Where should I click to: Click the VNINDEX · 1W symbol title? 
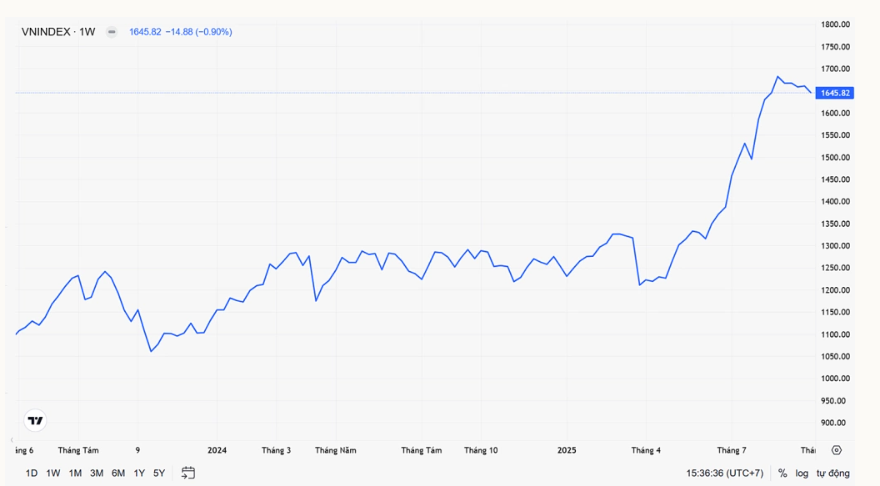(x=58, y=32)
